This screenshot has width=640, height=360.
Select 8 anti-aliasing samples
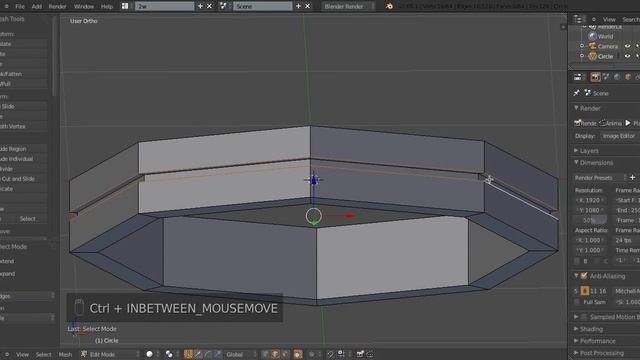point(584,291)
